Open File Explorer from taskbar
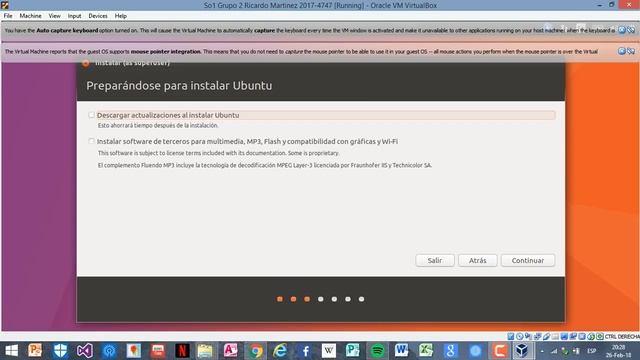Image resolution: width=640 pixels, height=360 pixels. click(x=205, y=351)
